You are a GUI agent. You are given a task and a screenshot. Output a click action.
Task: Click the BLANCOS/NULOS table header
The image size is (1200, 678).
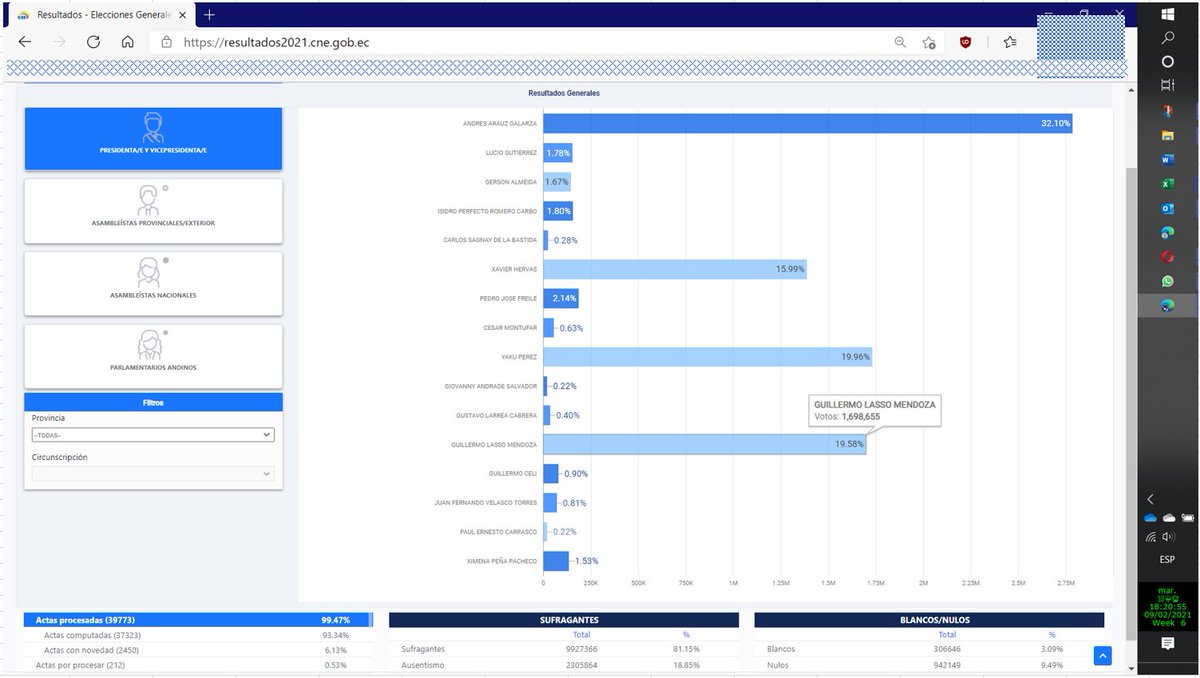coord(929,620)
